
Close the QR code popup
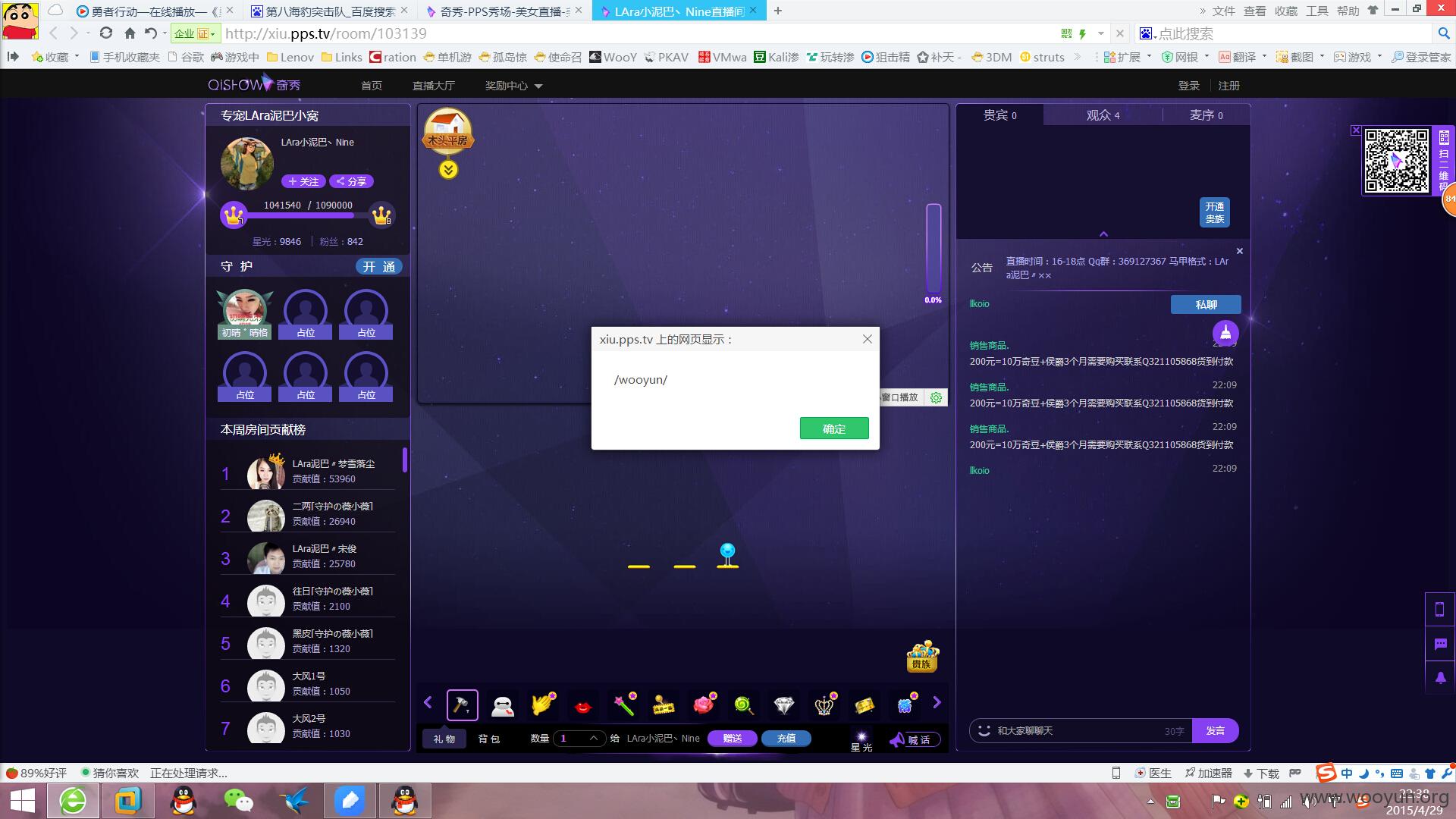click(x=1356, y=130)
